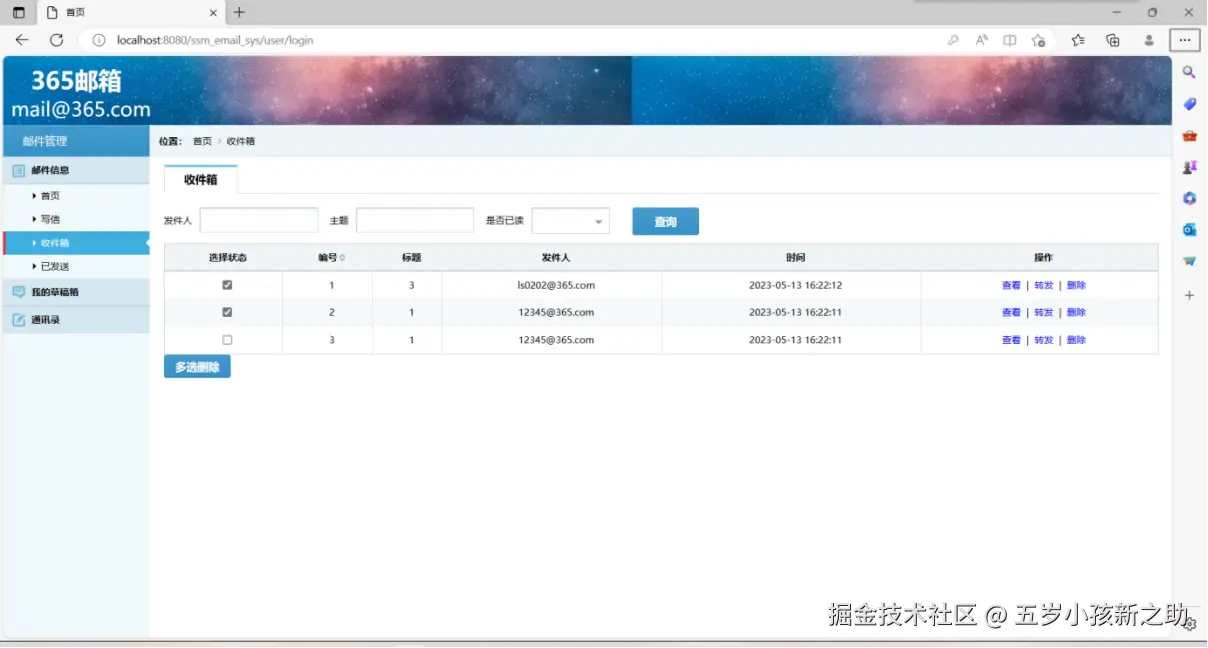
Task: Click the Collections tag icon in Edge sidebar
Action: pyautogui.click(x=1188, y=103)
